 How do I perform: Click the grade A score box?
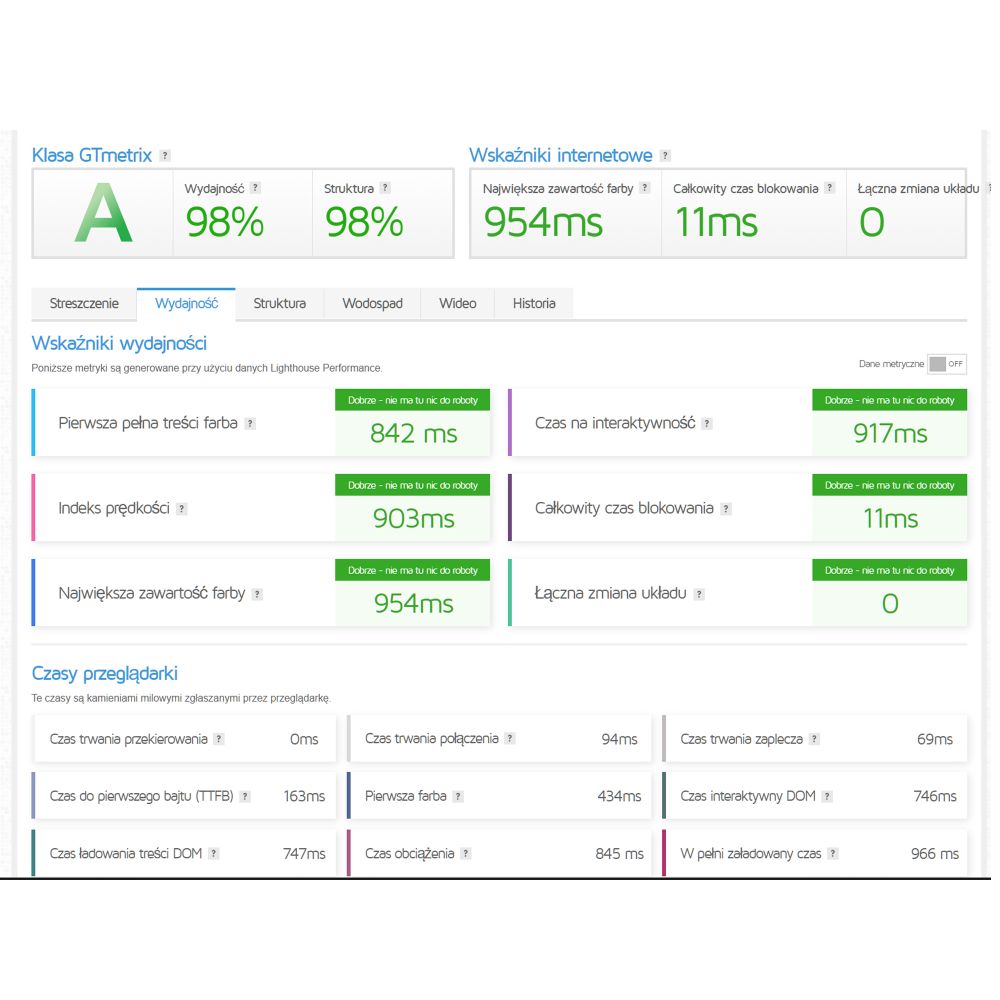coord(103,214)
